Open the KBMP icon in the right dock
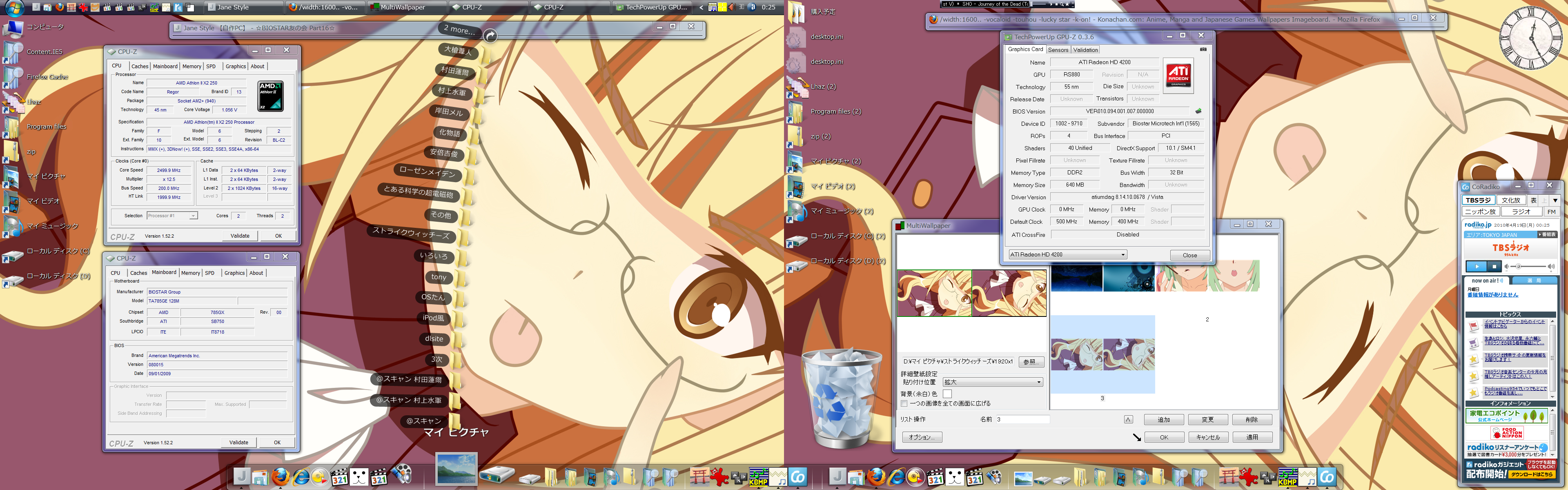 coord(1287,477)
